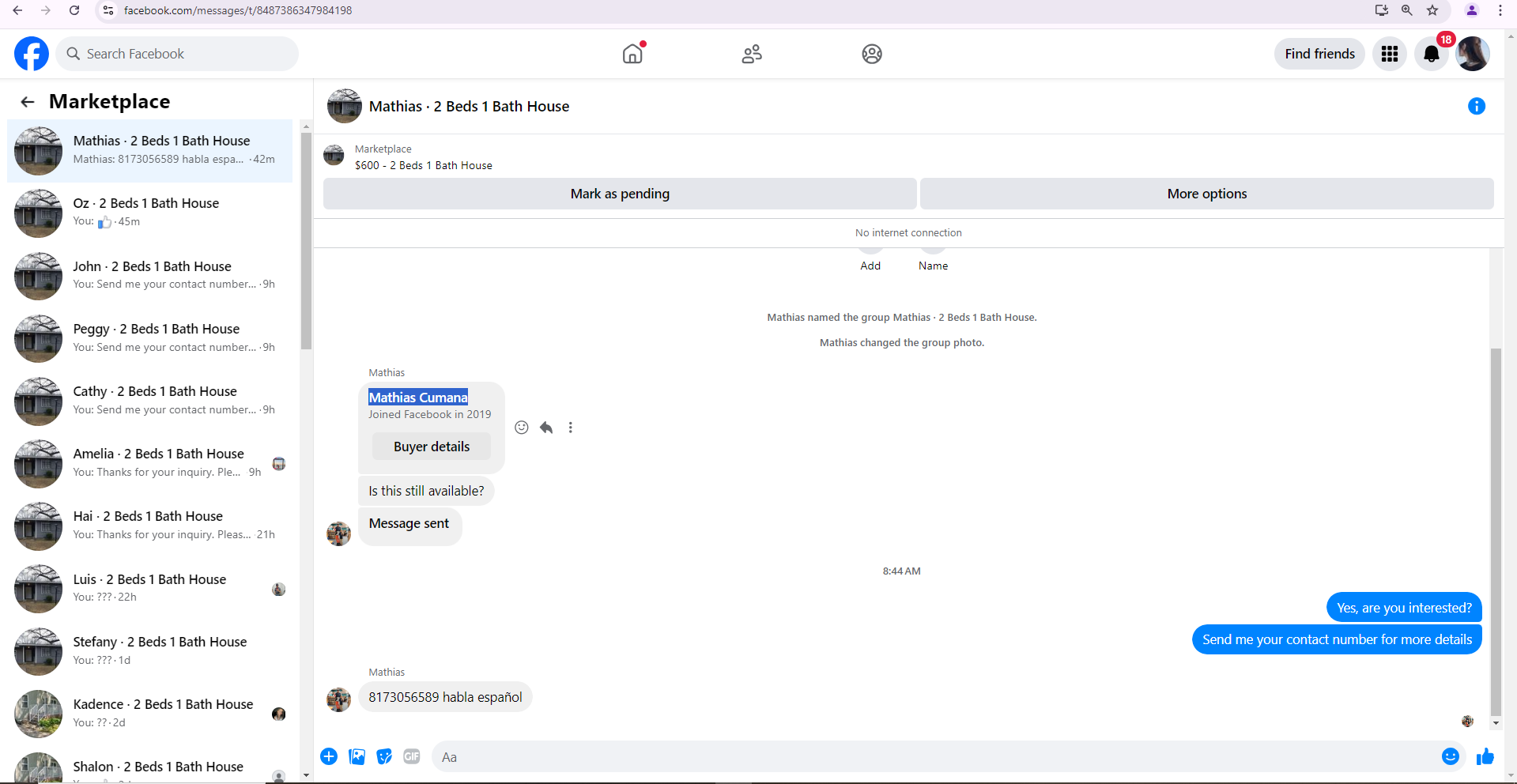
Task: Open the $600 listing header thumbnail
Action: point(334,156)
